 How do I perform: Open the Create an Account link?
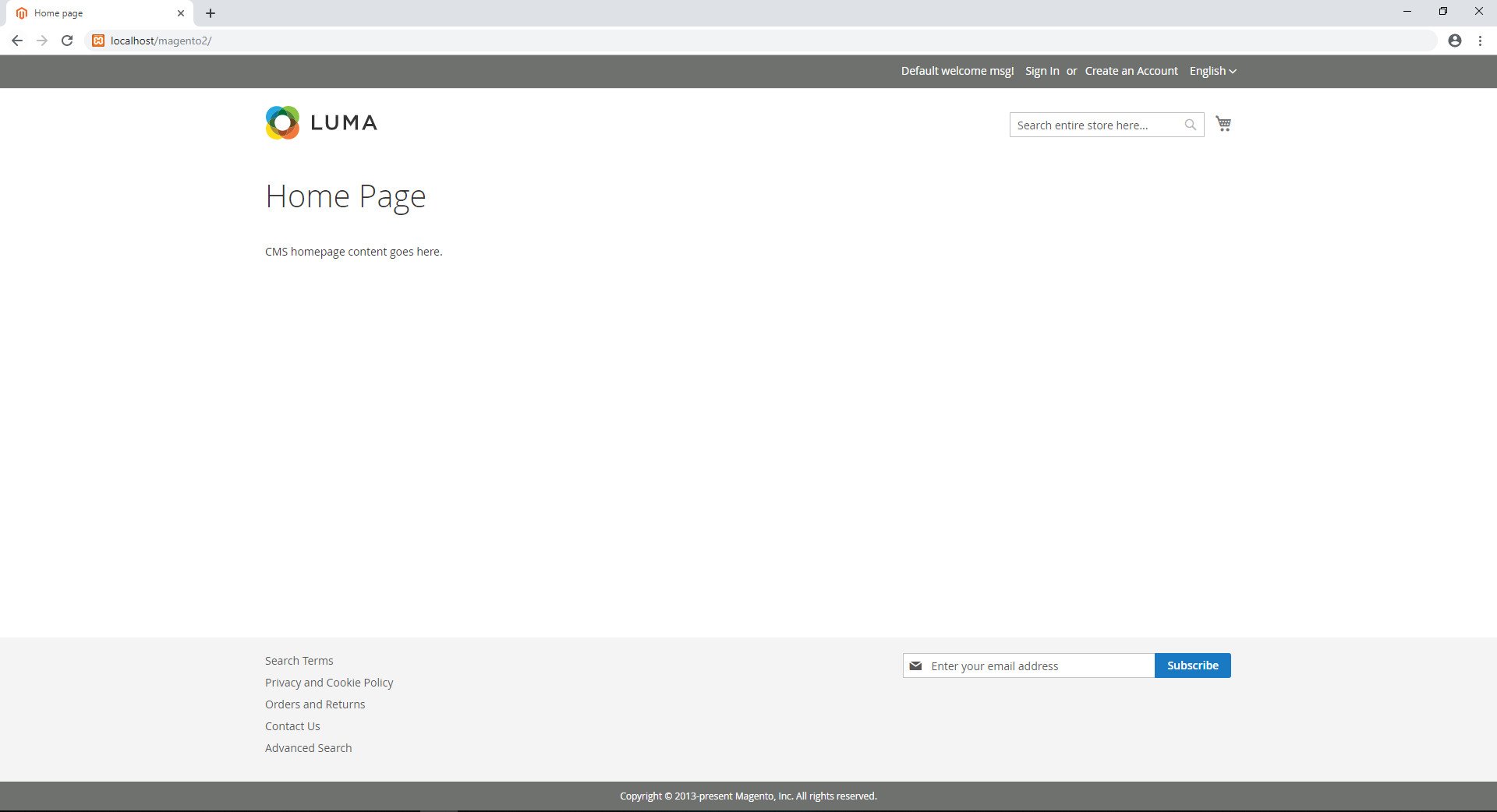1131,71
